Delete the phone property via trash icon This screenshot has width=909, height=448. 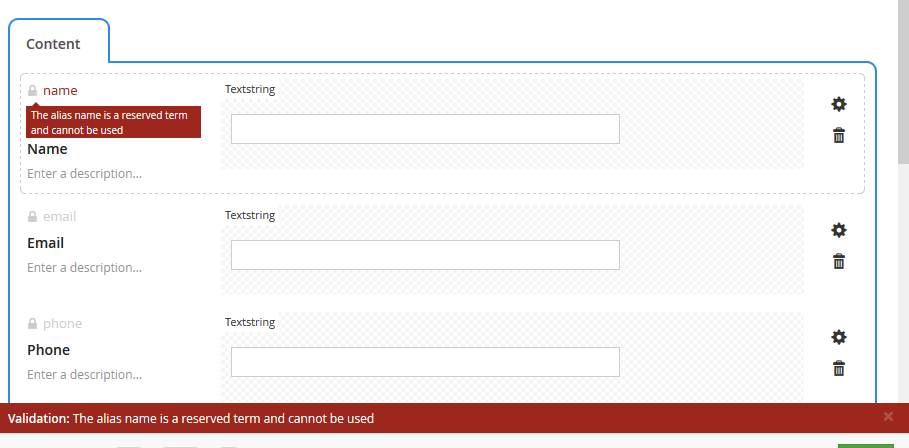(x=838, y=368)
